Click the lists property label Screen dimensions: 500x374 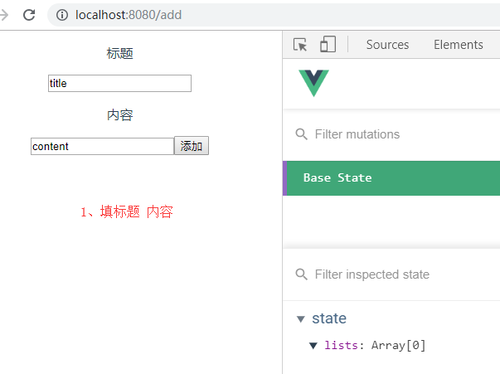[341, 345]
